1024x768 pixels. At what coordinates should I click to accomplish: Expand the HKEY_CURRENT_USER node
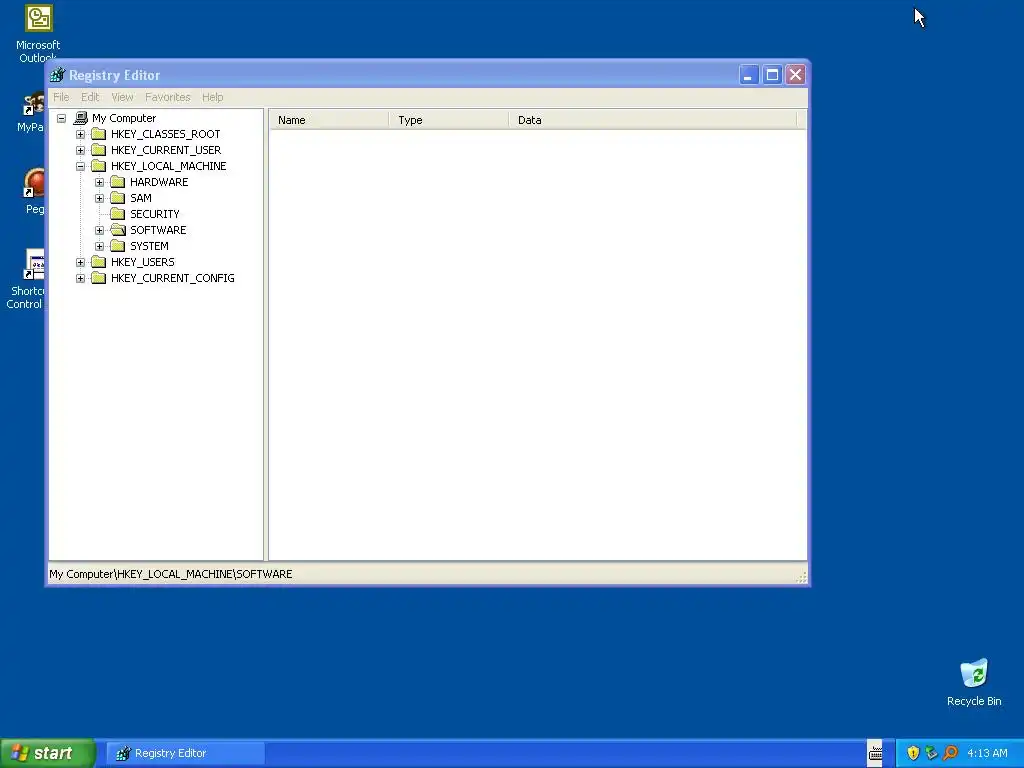[80, 150]
